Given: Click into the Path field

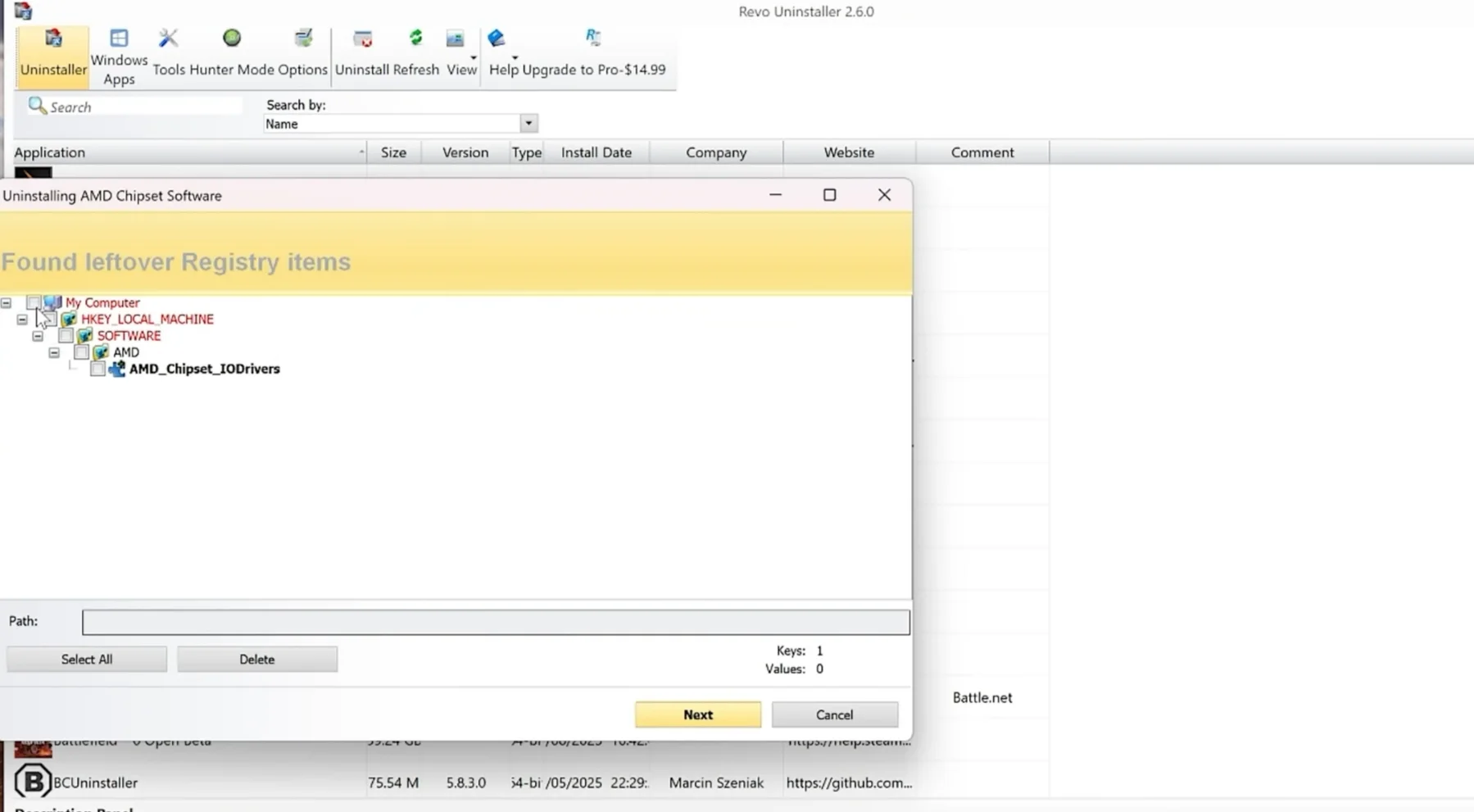Looking at the screenshot, I should tap(496, 622).
